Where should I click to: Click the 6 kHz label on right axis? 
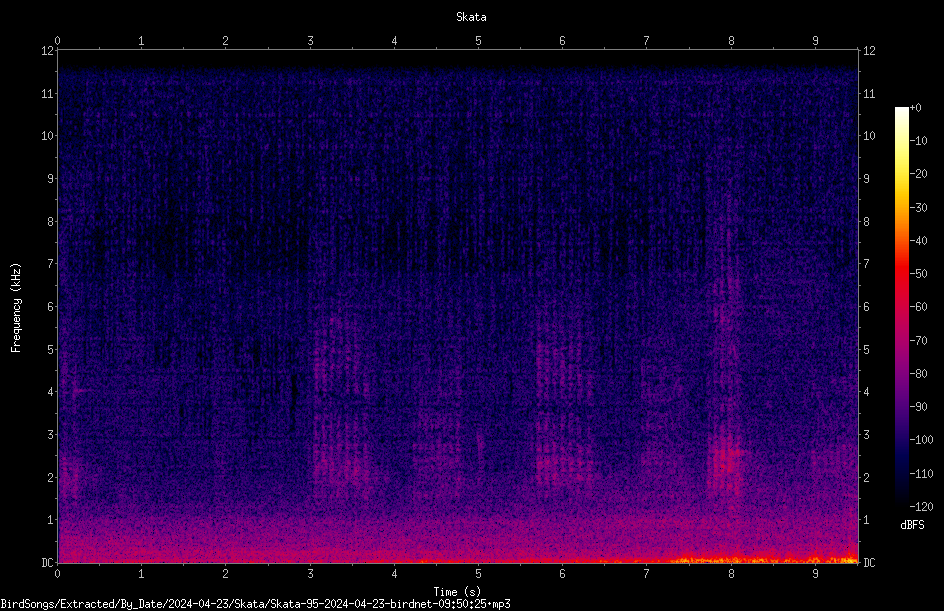click(x=866, y=306)
